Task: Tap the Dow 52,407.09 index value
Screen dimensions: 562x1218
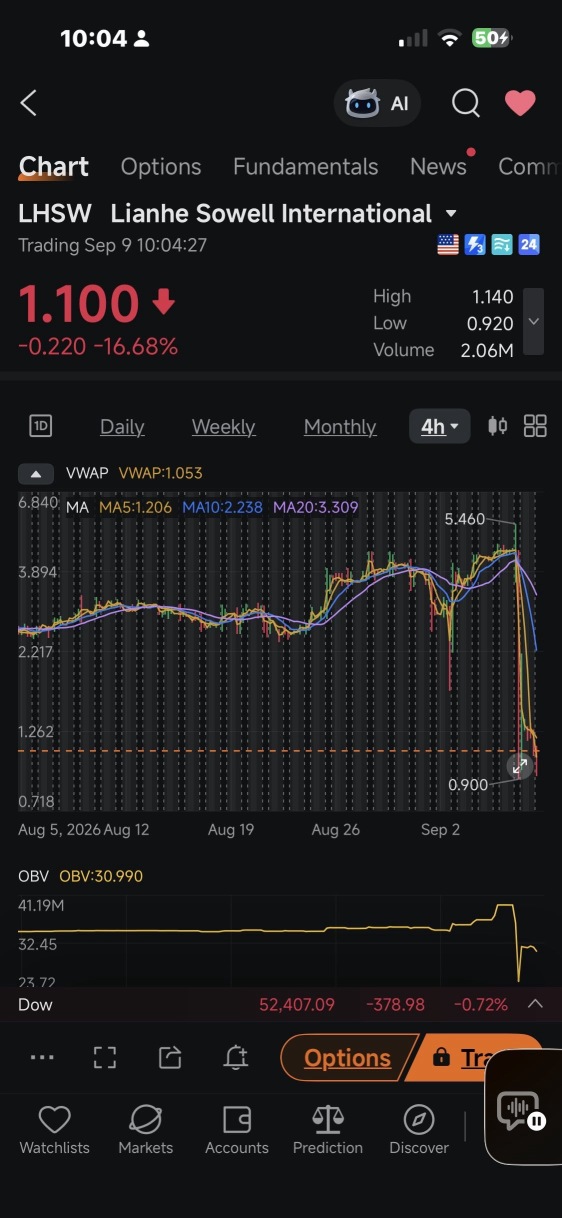Action: [x=297, y=1004]
